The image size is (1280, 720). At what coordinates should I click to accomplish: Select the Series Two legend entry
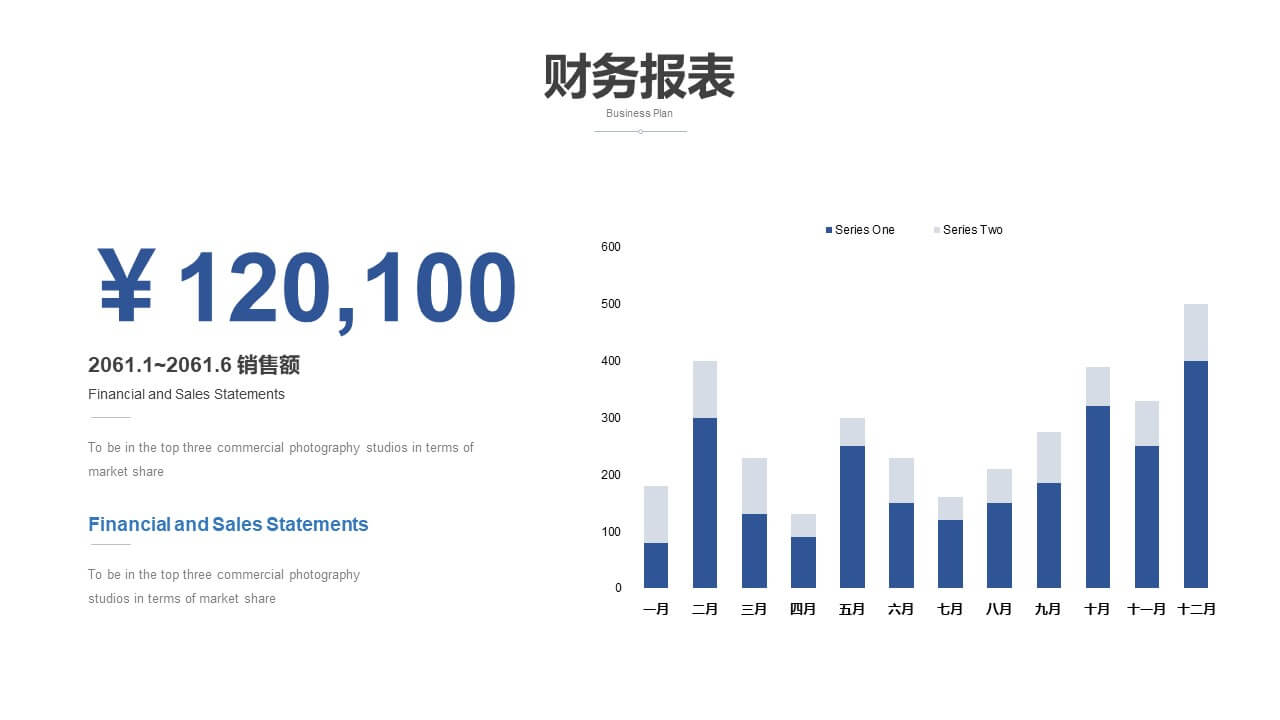click(x=968, y=230)
